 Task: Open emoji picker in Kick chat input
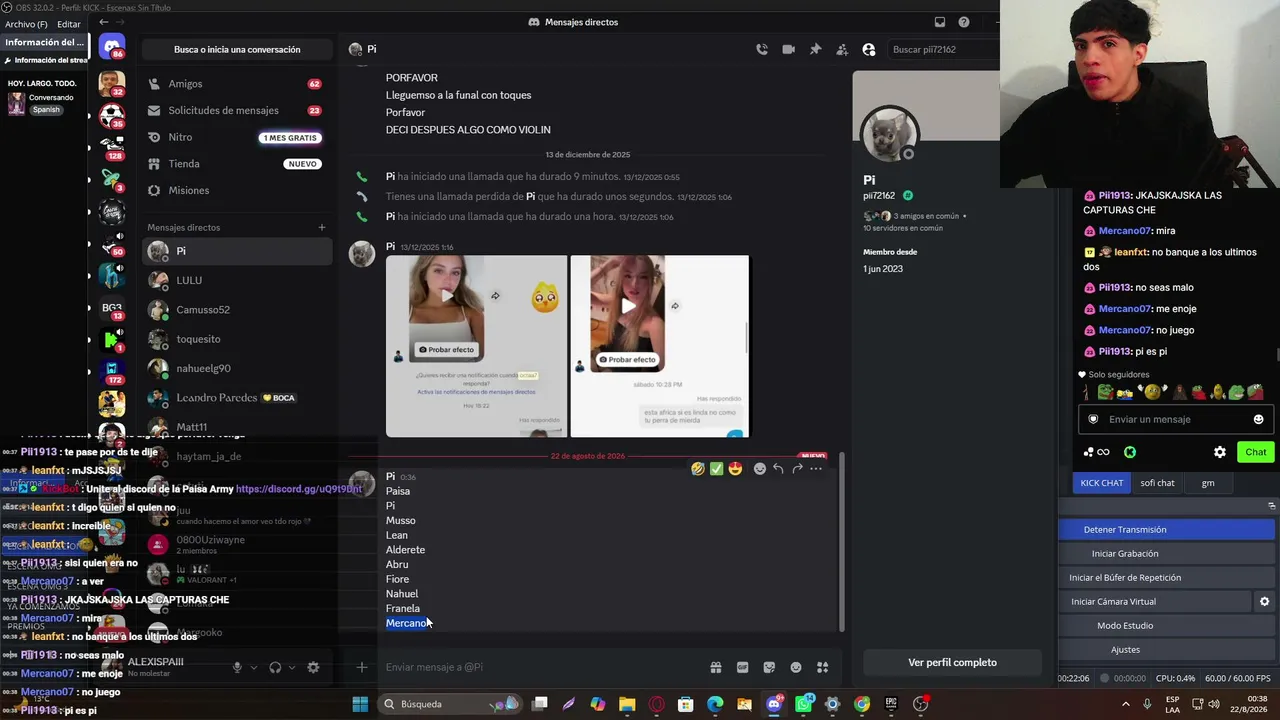1259,419
